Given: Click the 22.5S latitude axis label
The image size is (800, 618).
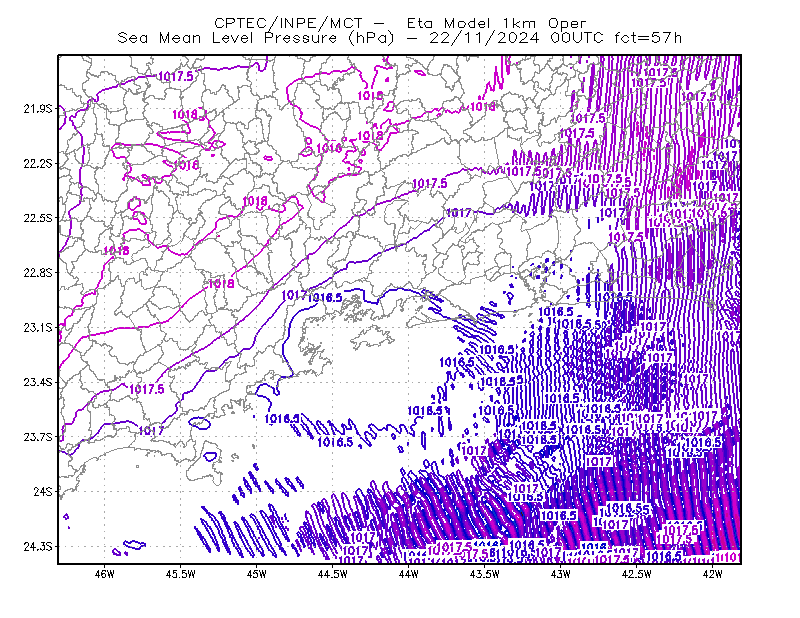Looking at the screenshot, I should (38, 218).
